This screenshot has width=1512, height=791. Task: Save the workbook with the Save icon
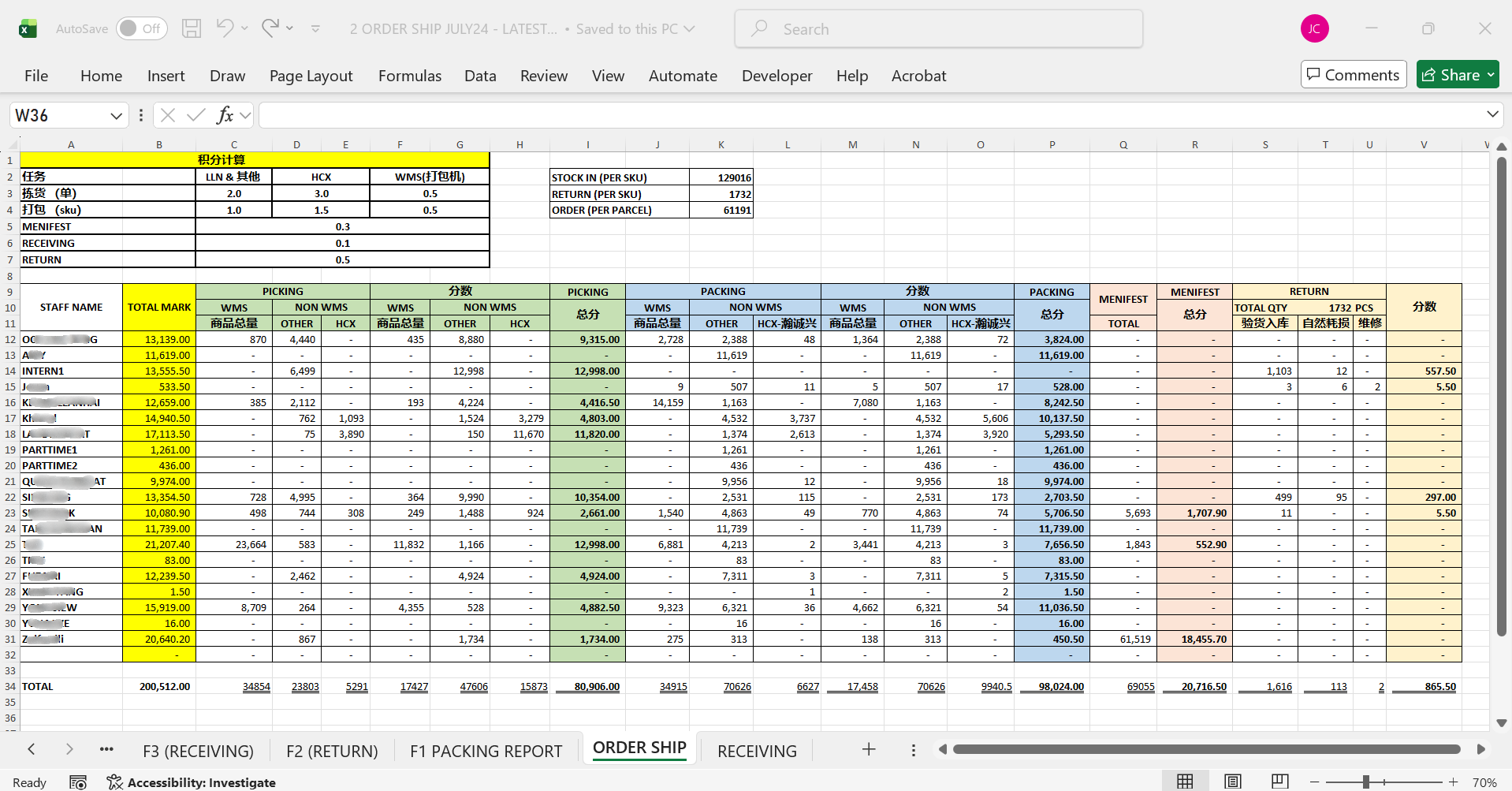point(191,28)
